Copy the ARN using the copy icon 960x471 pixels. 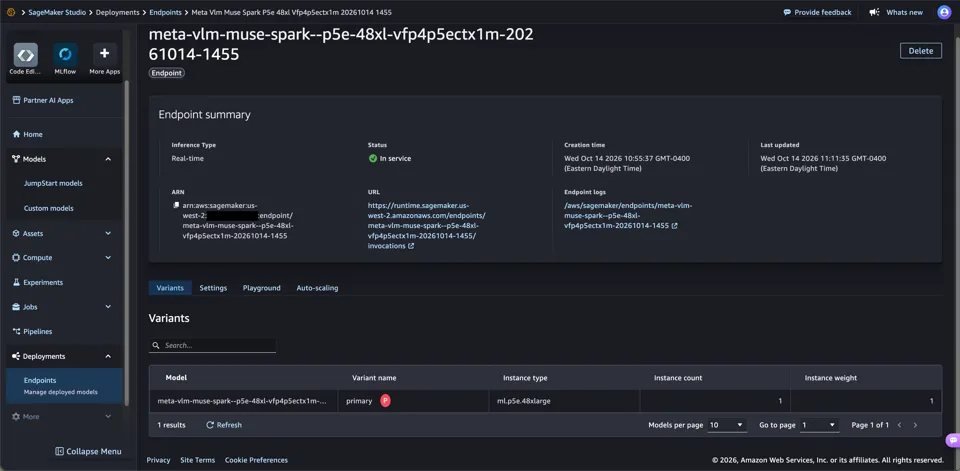[x=176, y=206]
